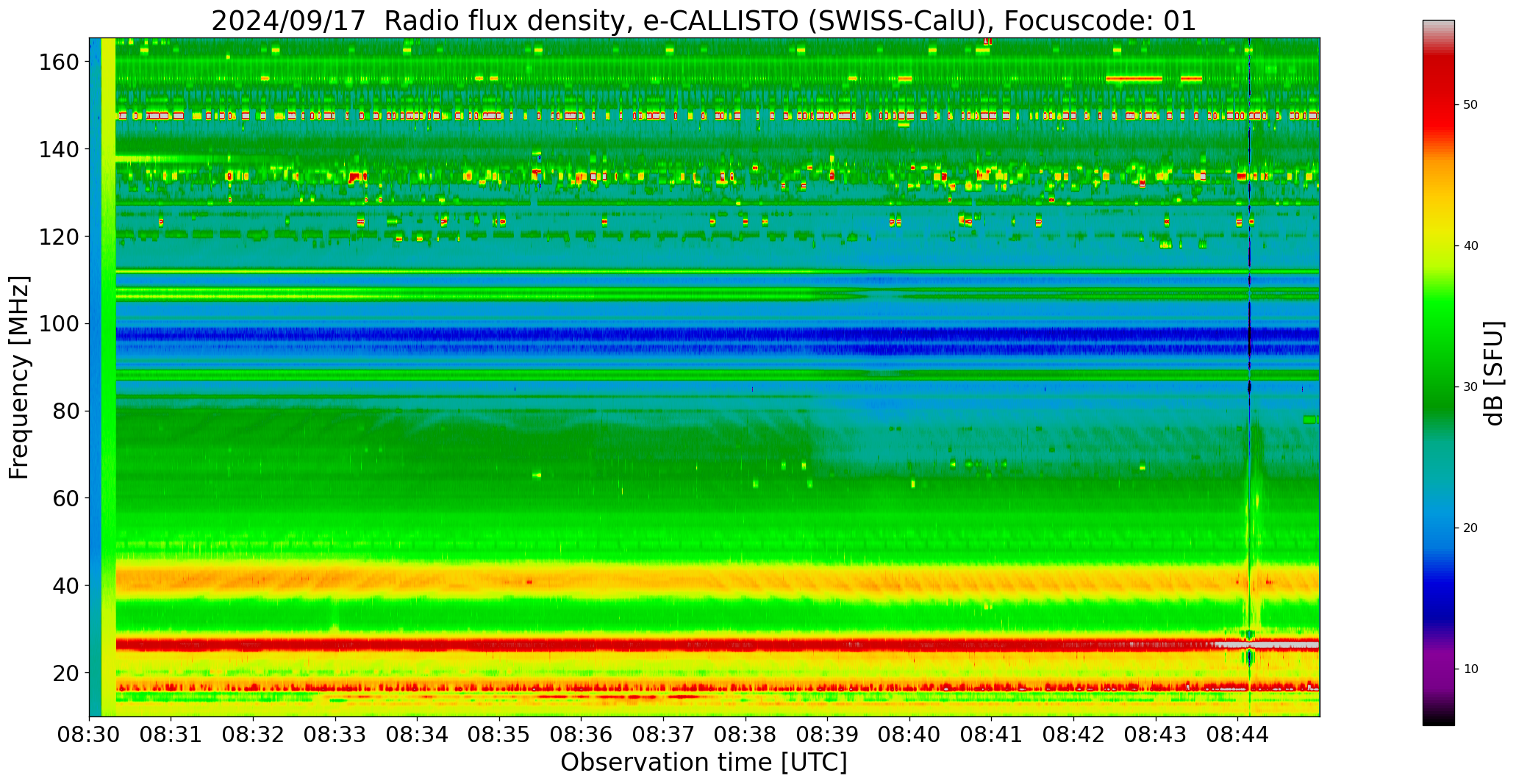Click the 08:31 time tick label
1516x784 pixels.
coord(171,734)
